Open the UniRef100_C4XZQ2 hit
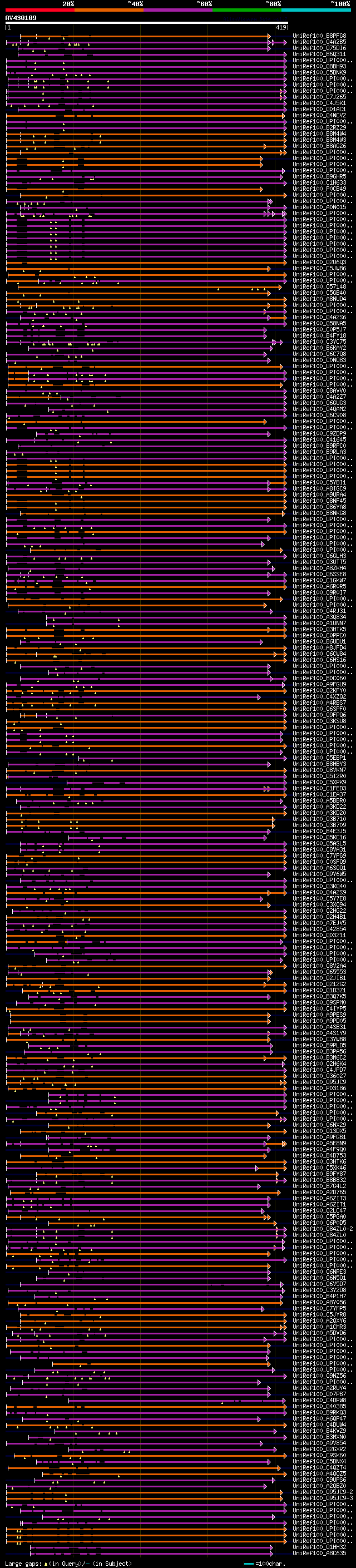The image size is (356, 1568). pyautogui.click(x=319, y=696)
